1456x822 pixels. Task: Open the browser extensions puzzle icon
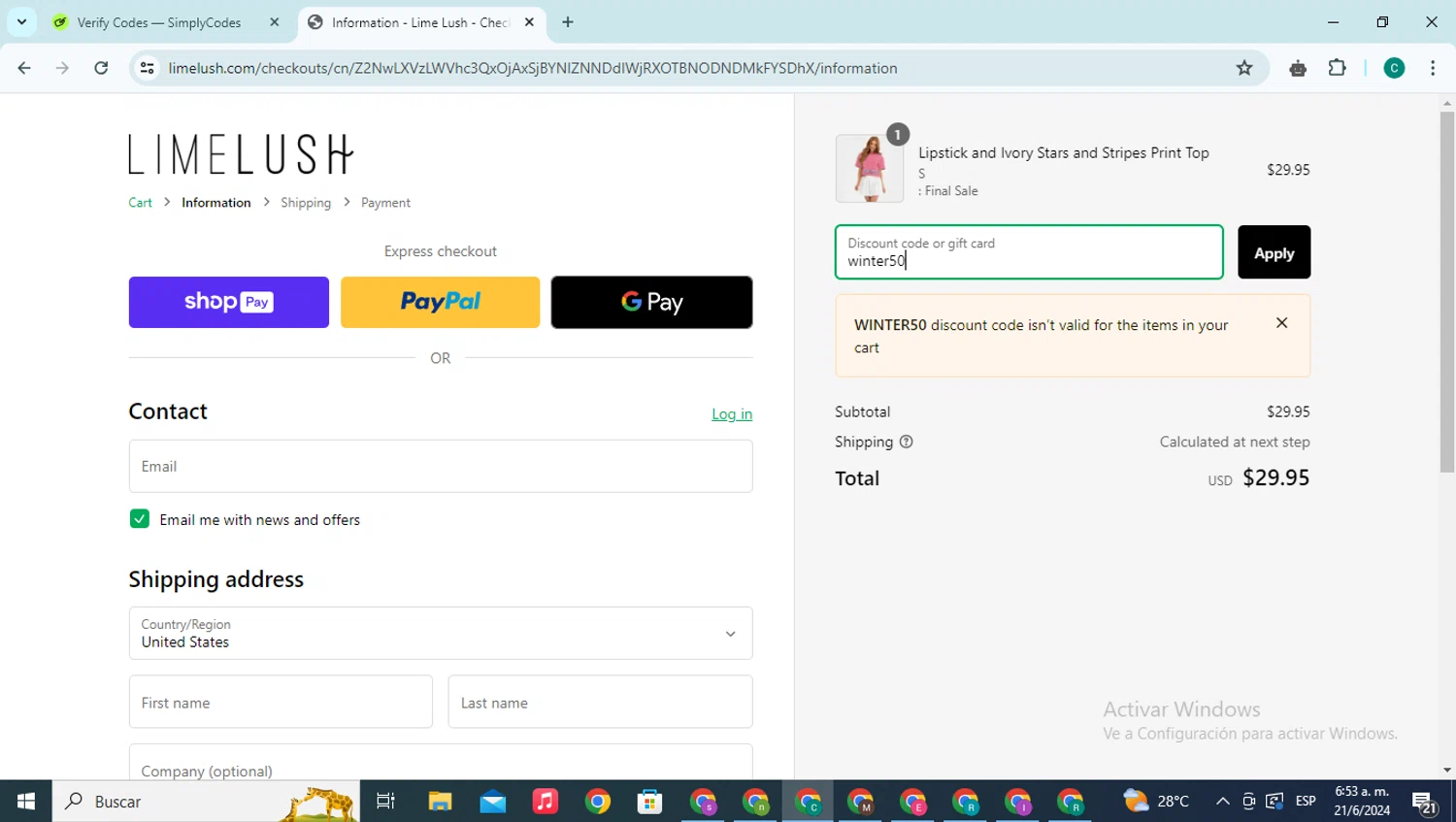(x=1338, y=68)
